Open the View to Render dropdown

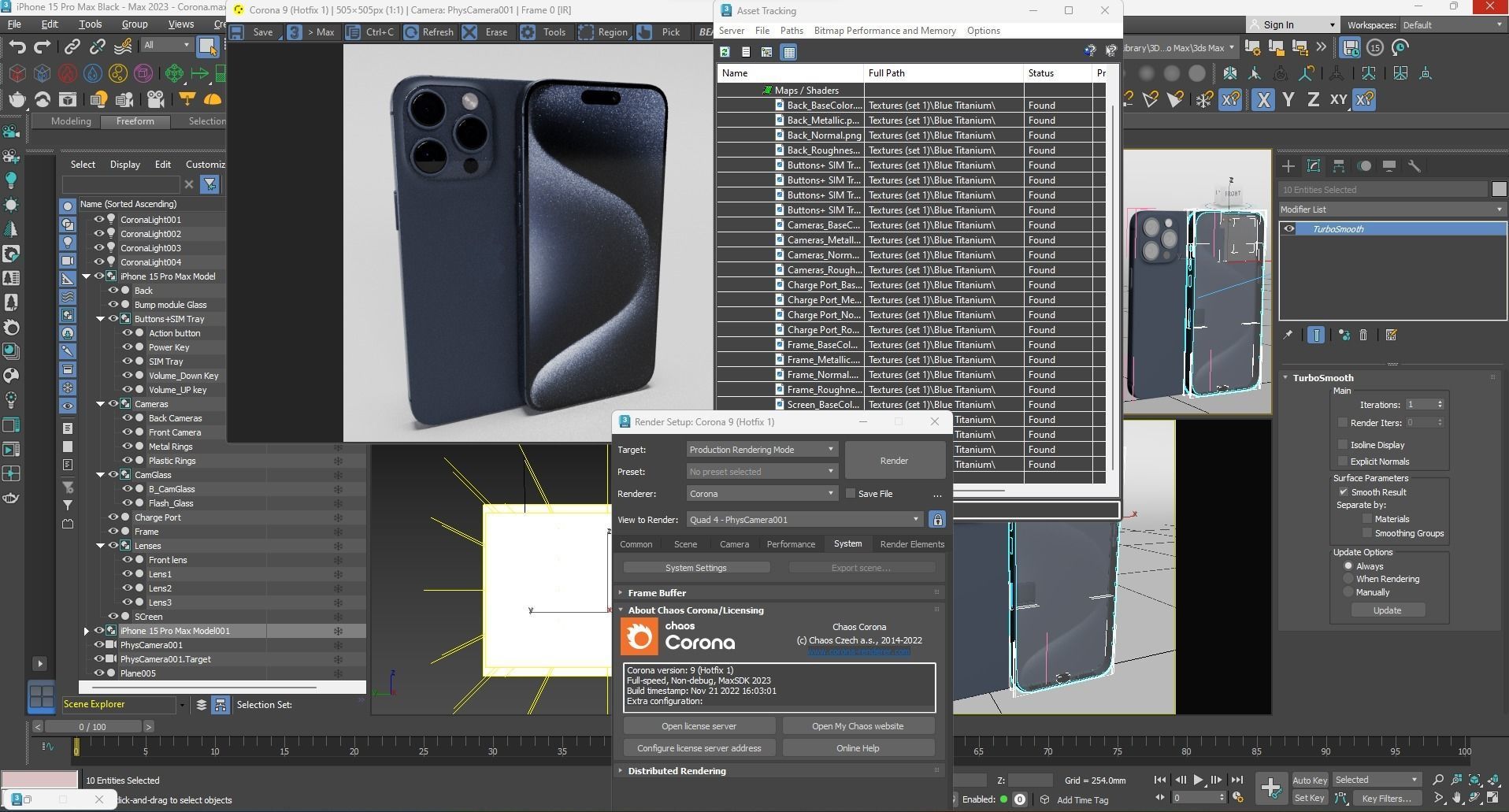pos(804,520)
